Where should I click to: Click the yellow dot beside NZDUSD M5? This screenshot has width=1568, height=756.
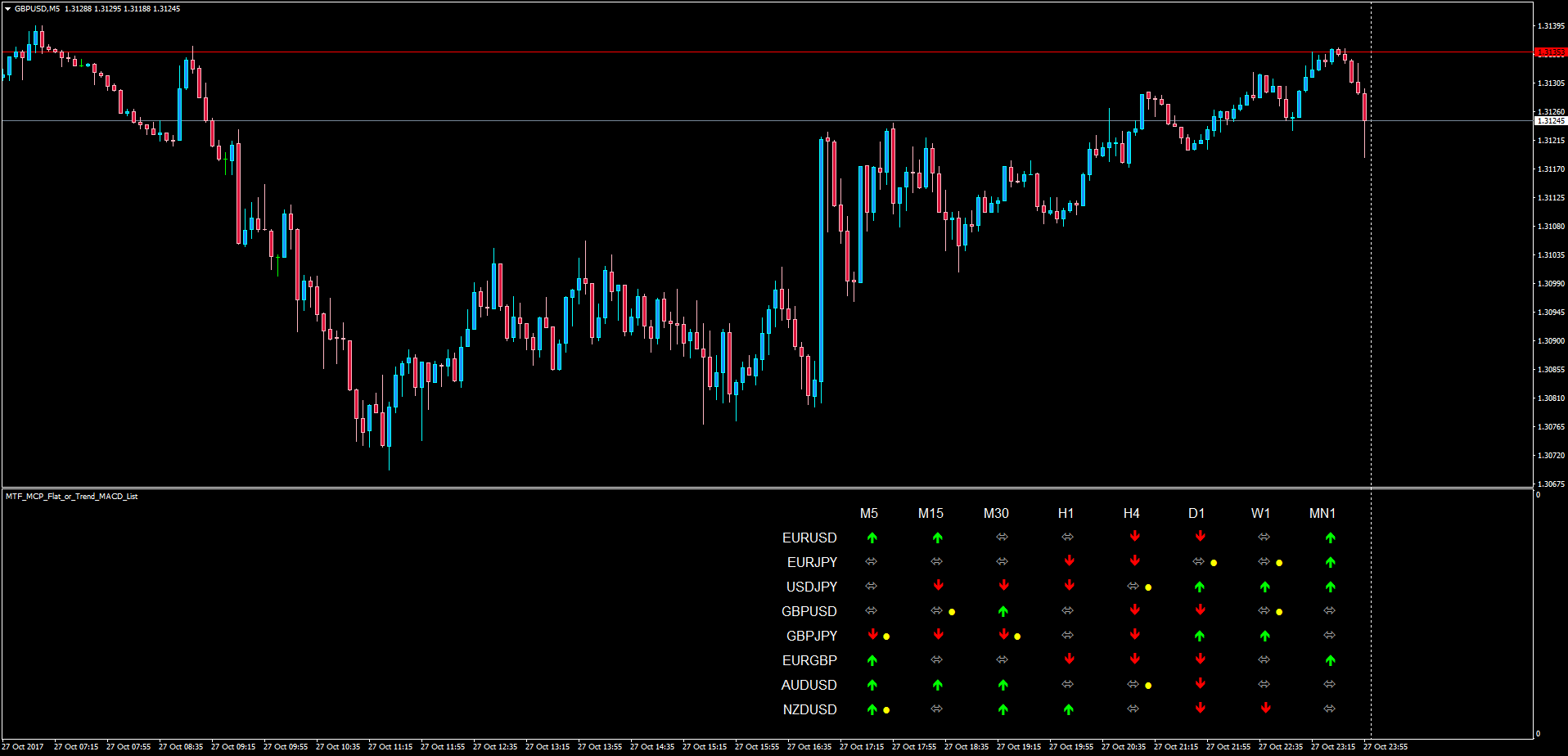point(886,710)
